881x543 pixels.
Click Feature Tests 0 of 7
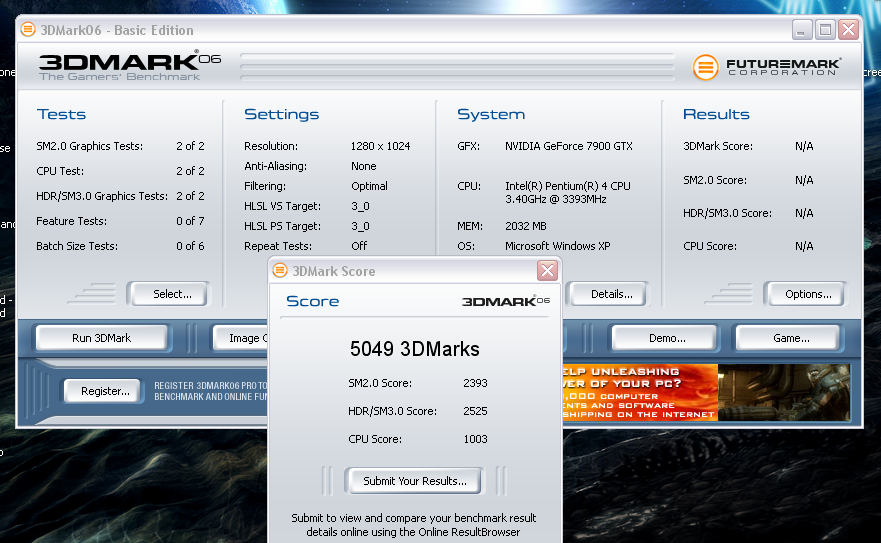pos(120,221)
